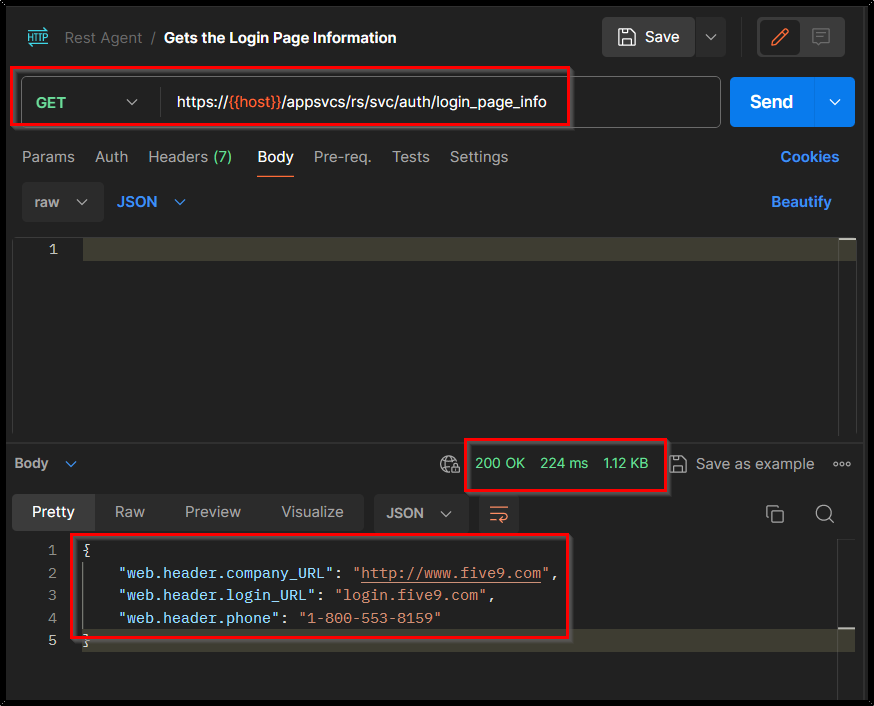Click the HTTP request type icon

pos(38,37)
